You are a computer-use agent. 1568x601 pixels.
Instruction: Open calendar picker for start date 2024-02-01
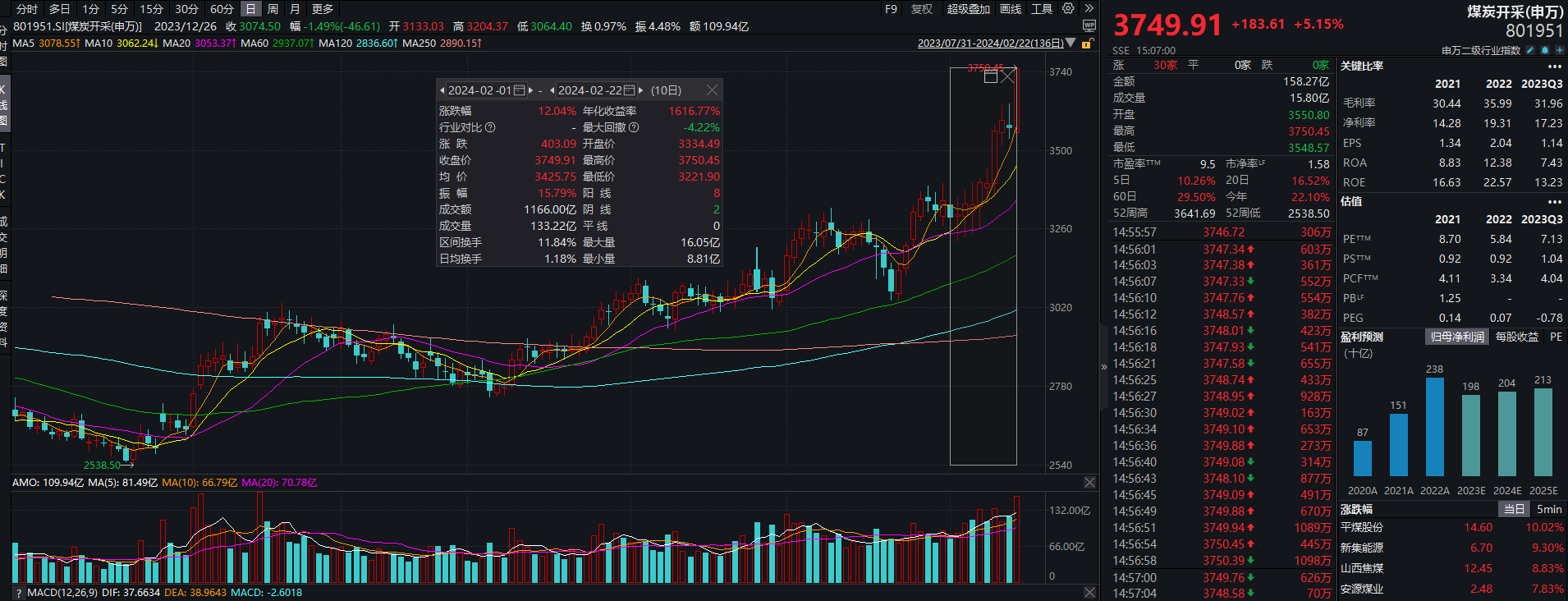[x=519, y=90]
